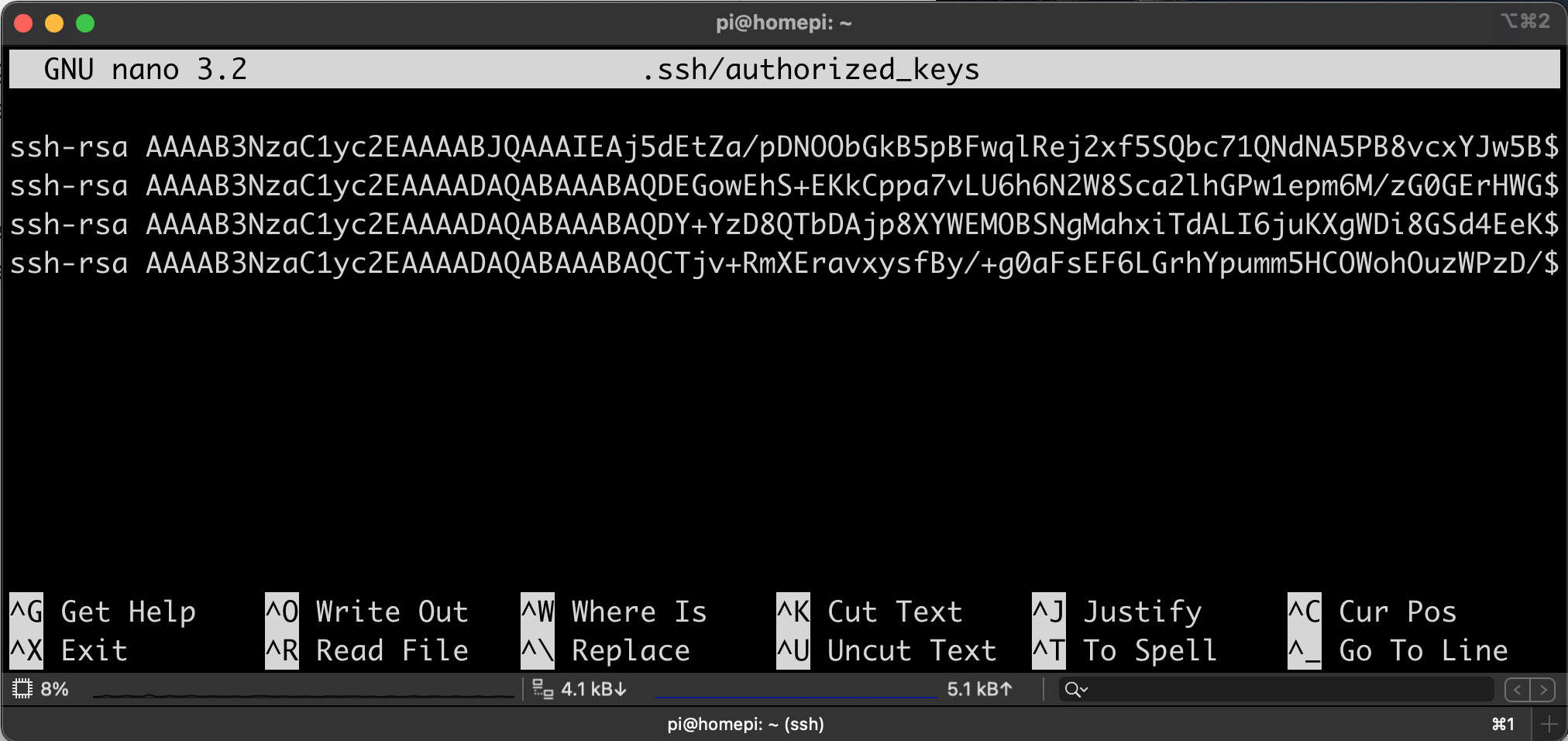The width and height of the screenshot is (1568, 741).
Task: Click the ^O Write Out label
Action: [x=367, y=612]
